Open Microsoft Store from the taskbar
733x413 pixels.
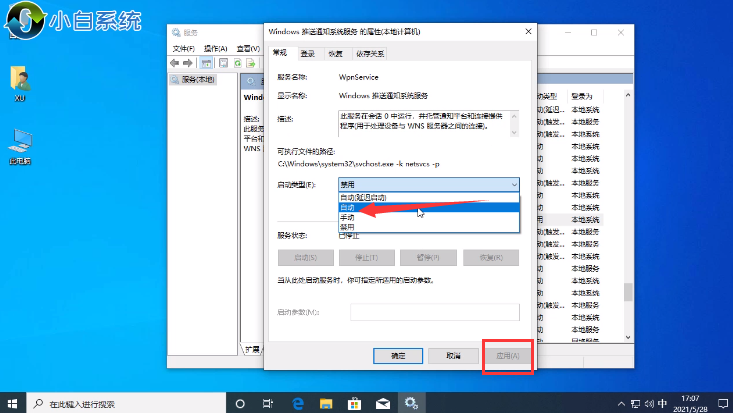(354, 403)
